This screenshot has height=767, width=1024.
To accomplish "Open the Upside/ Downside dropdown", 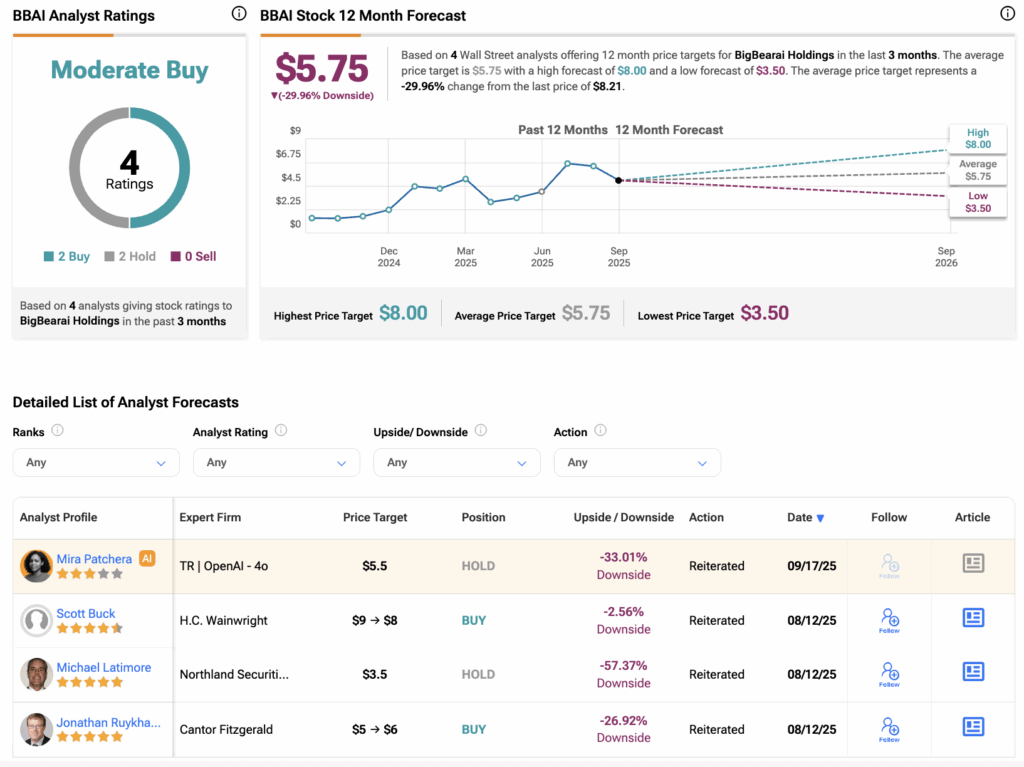I will [456, 463].
